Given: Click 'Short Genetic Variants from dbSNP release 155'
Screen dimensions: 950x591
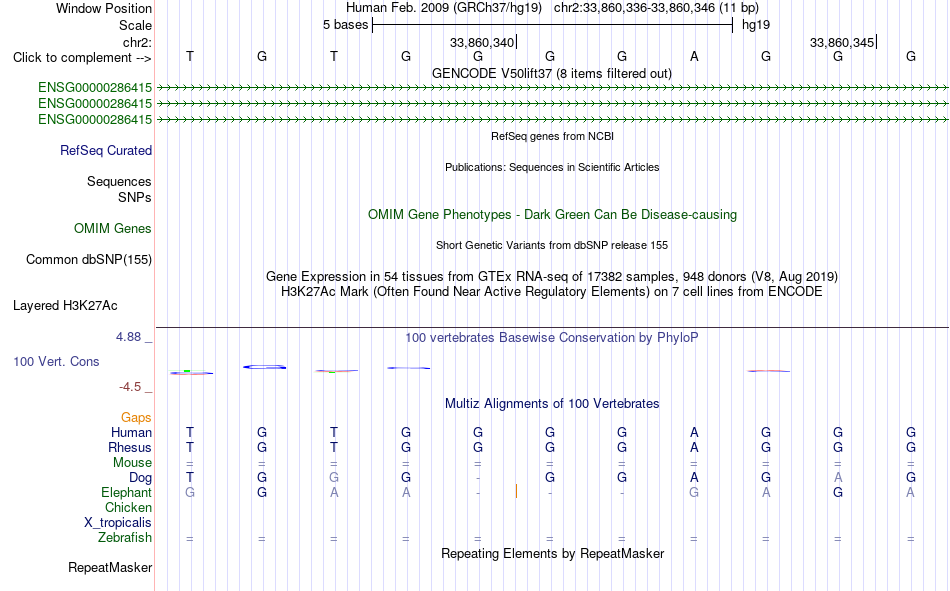Looking at the screenshot, I should click(552, 245).
